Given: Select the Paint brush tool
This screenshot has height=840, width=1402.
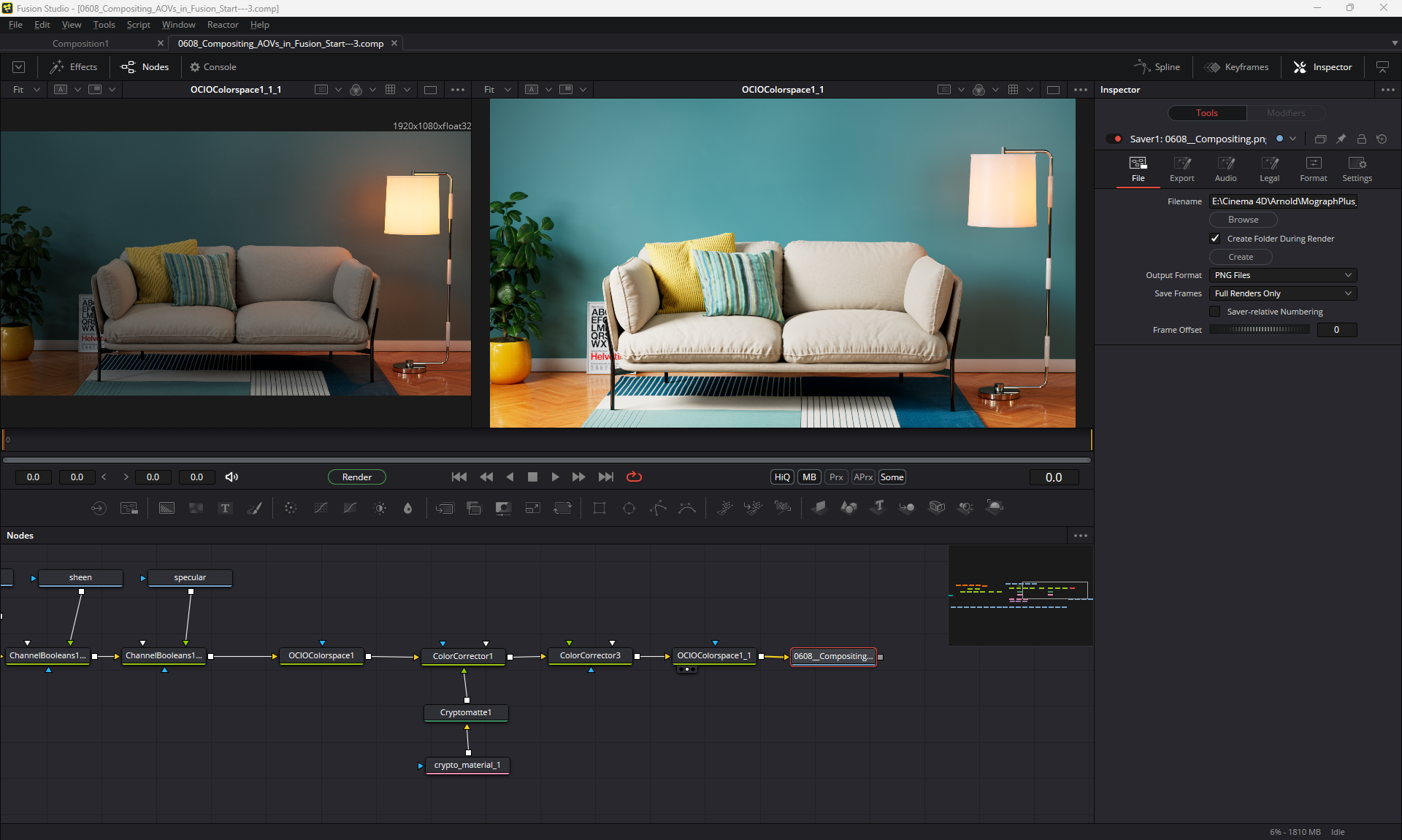Looking at the screenshot, I should pos(255,508).
